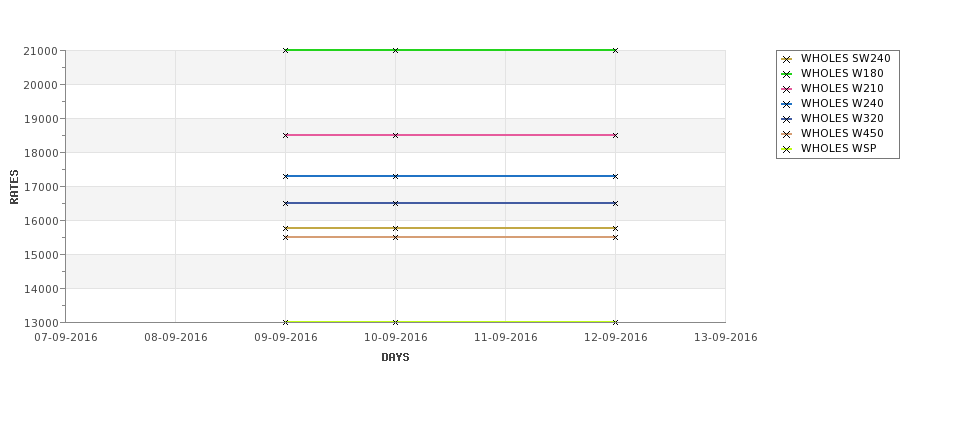The height and width of the screenshot is (429, 975).
Task: Click the orange W450 point on 10-09-2016
Action: [x=395, y=238]
